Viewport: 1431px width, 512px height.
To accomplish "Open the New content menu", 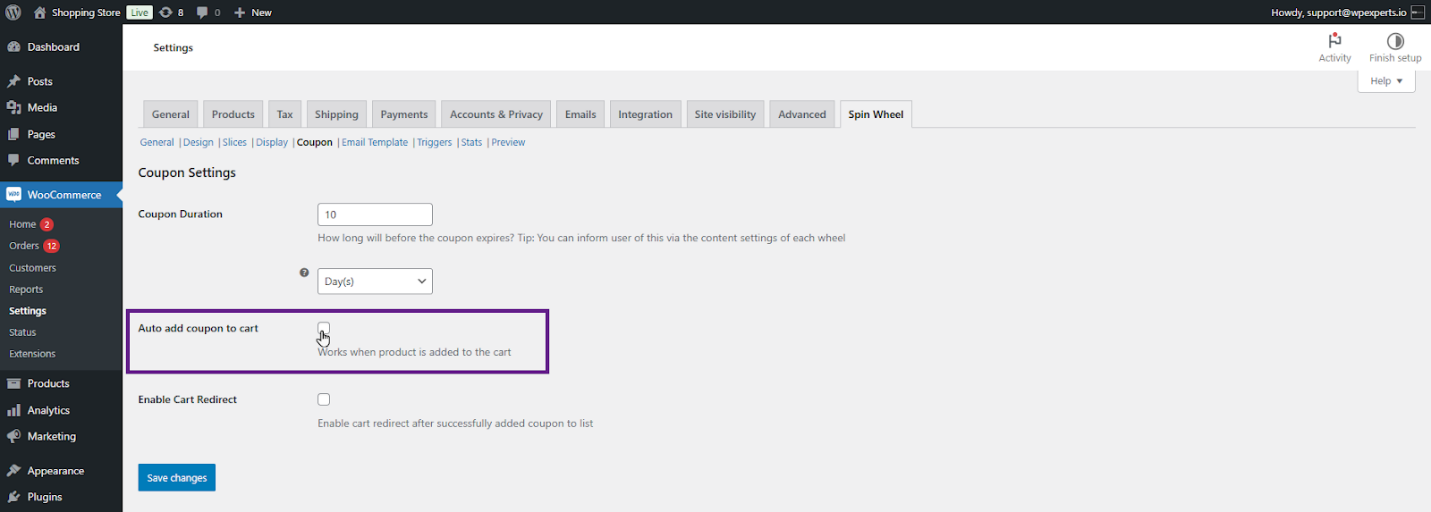I will tap(252, 12).
